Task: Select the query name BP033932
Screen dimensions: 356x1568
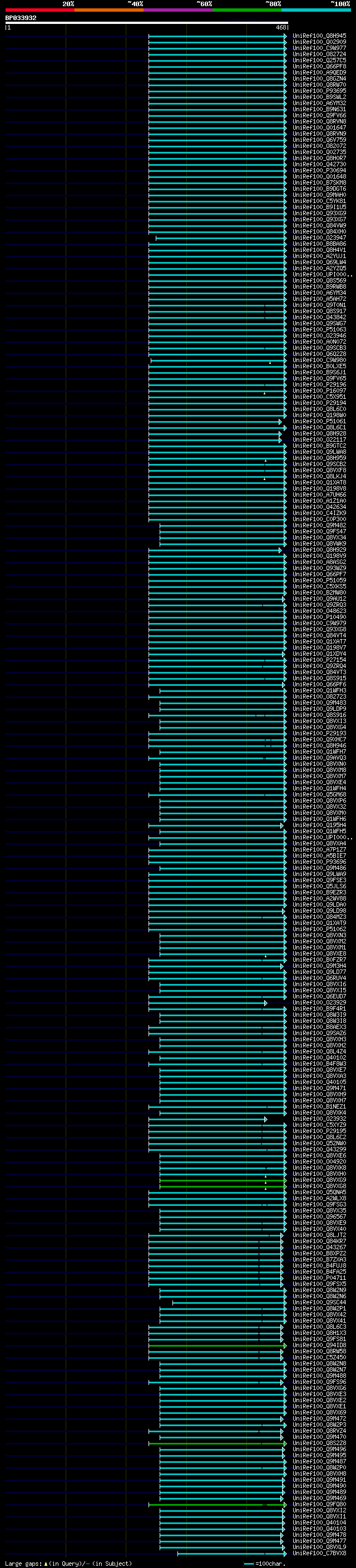Action: click(x=21, y=18)
